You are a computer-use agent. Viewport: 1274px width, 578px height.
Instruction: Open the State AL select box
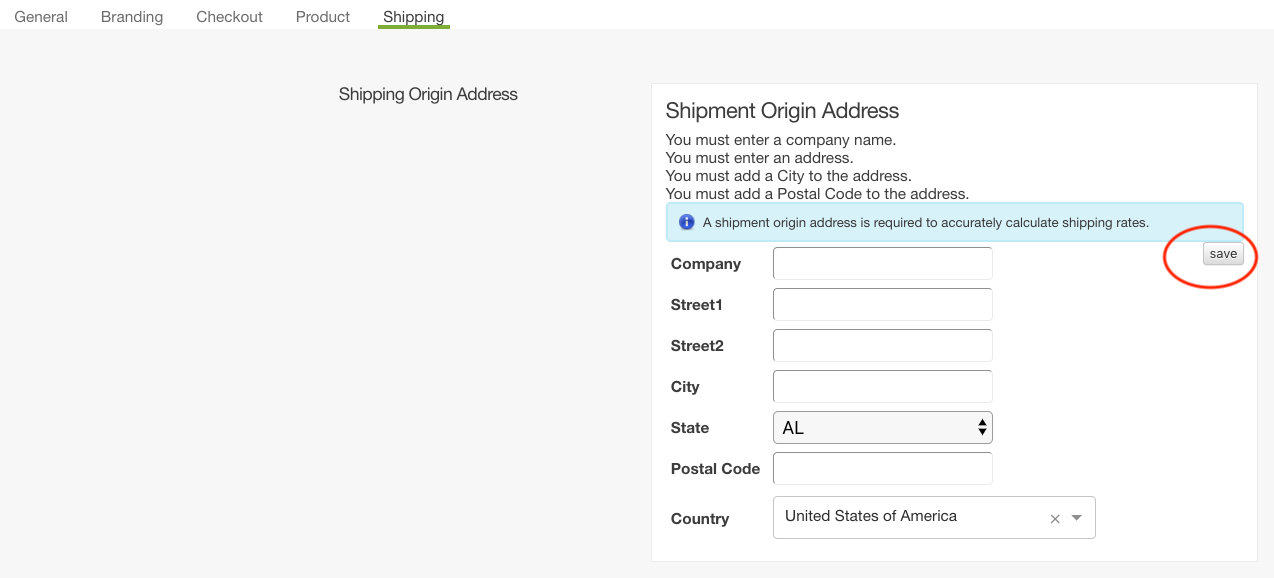point(882,428)
